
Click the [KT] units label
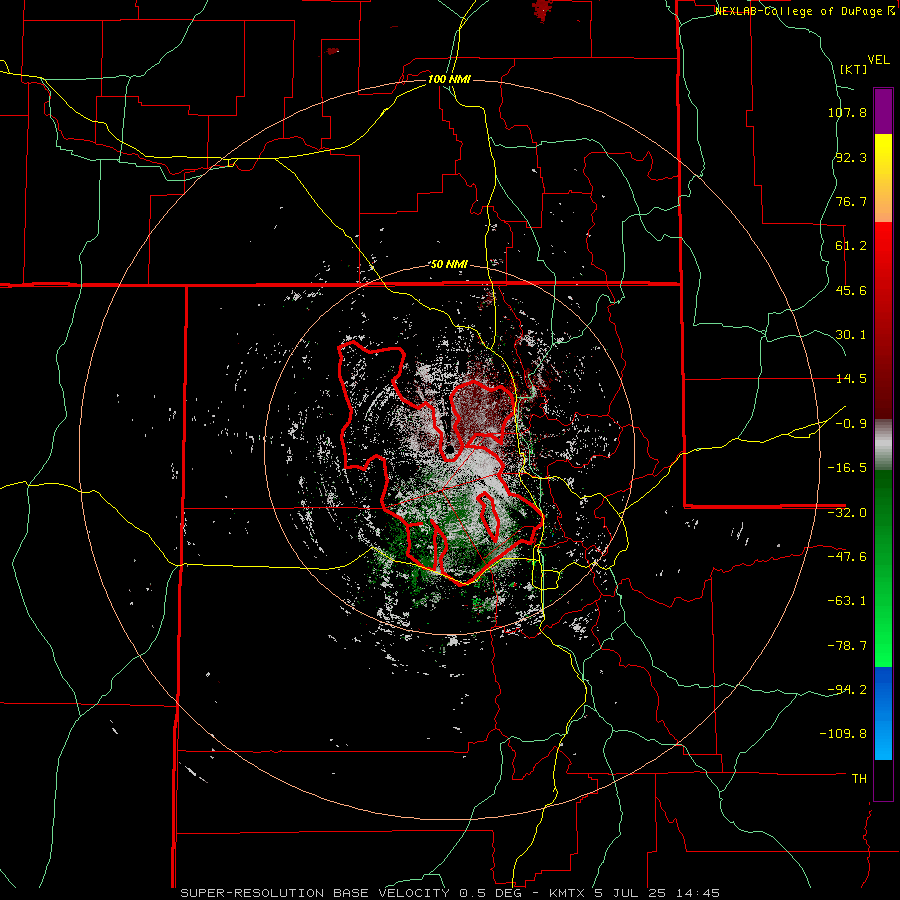854,69
